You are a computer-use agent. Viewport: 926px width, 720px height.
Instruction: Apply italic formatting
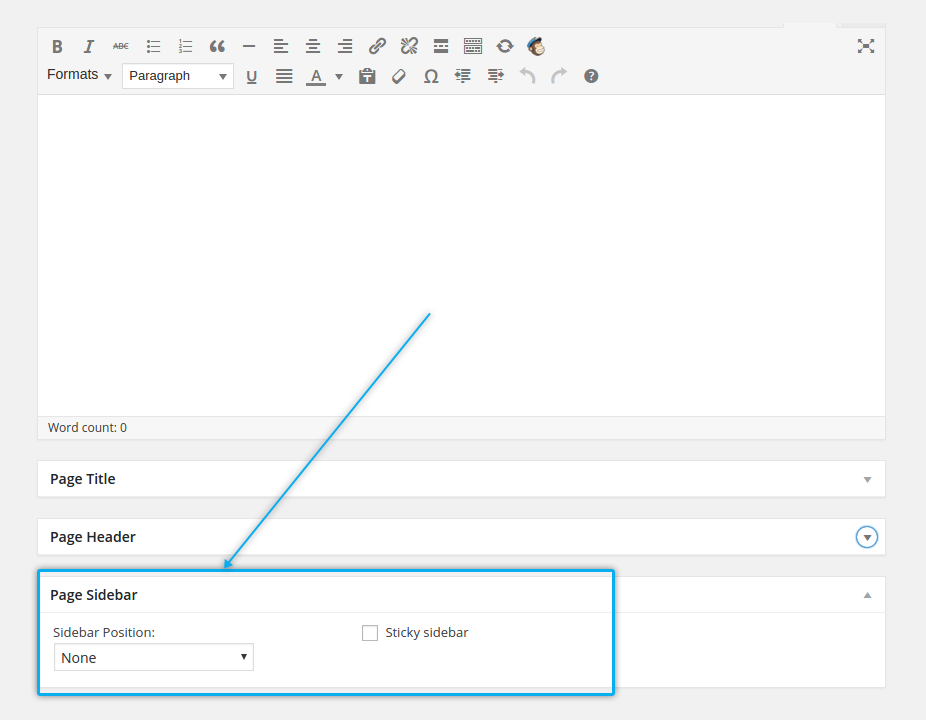(89, 46)
